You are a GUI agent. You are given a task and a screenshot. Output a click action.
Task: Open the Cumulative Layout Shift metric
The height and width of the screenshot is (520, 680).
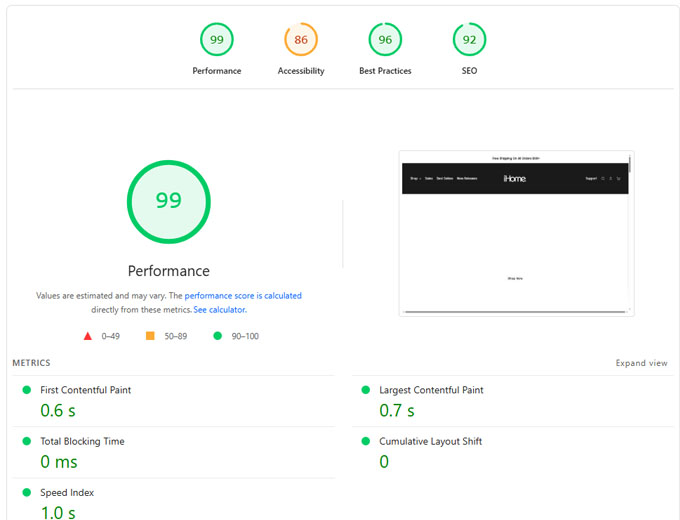tap(431, 441)
